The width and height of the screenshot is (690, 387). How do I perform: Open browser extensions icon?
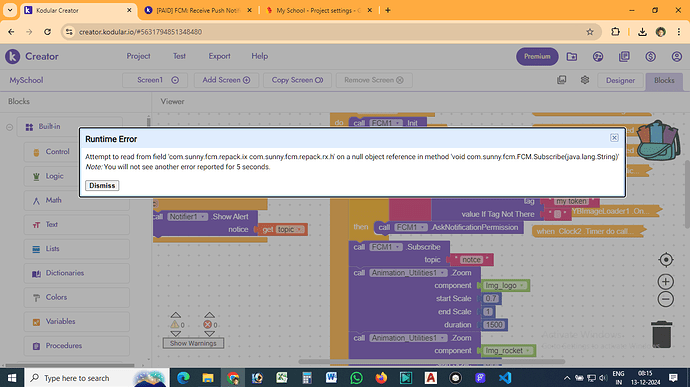tap(615, 32)
